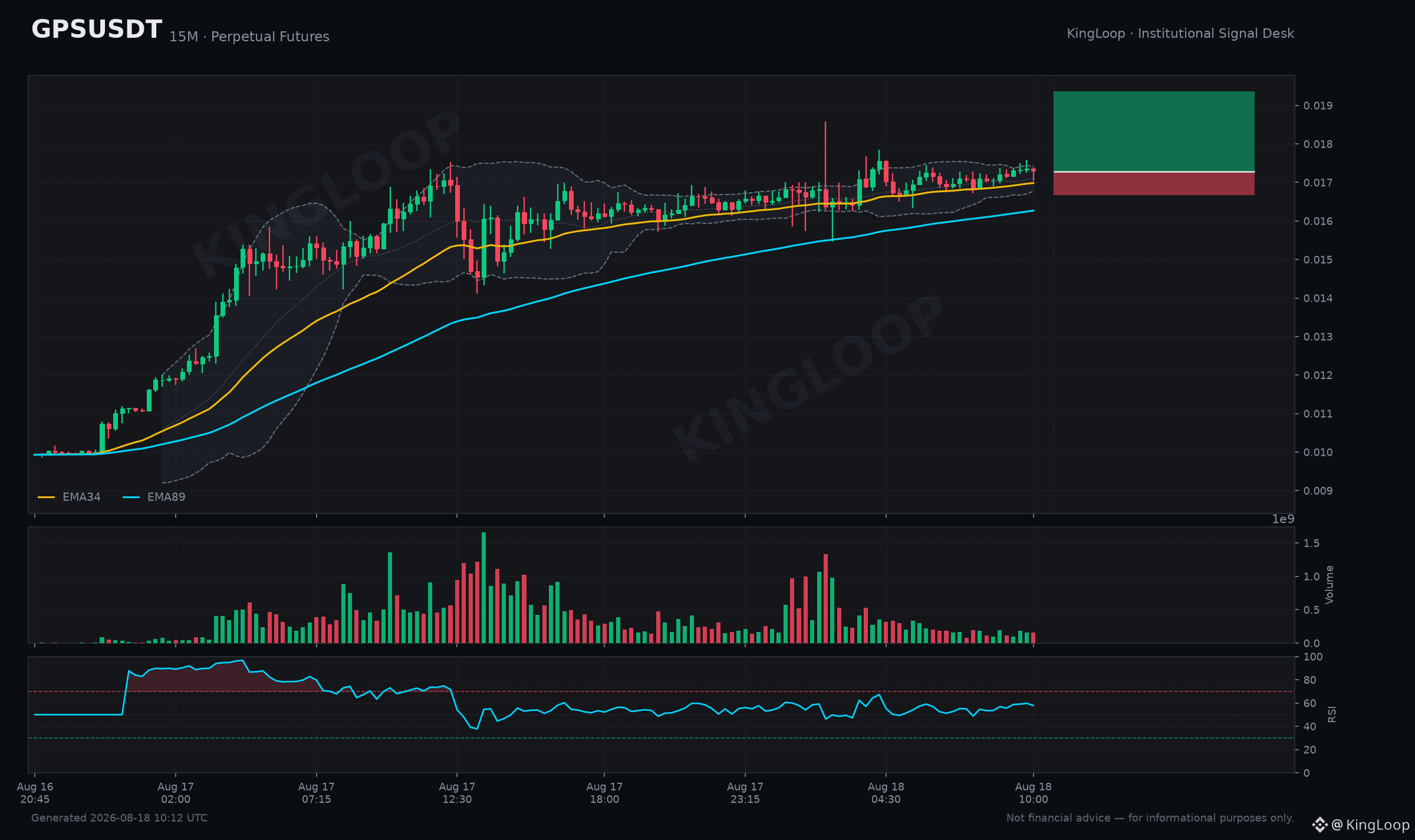Click the green take-profit zone box
The height and width of the screenshot is (840, 1415).
click(1154, 131)
